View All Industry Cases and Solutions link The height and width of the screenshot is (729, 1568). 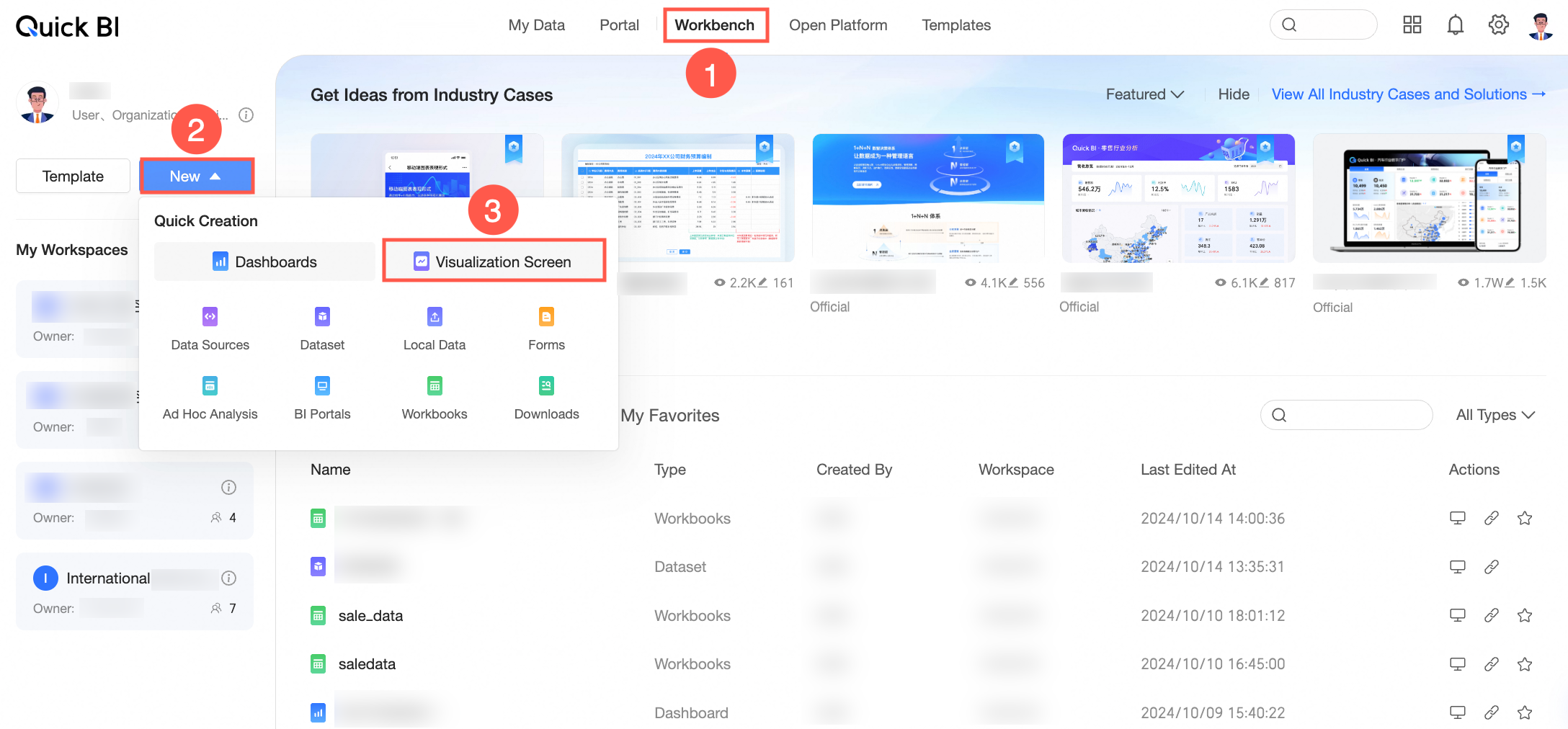(1409, 94)
